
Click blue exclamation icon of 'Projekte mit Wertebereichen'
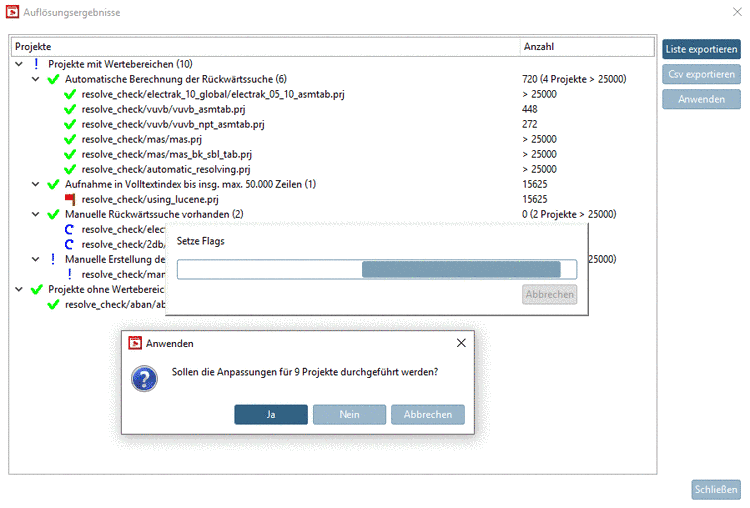pos(36,64)
